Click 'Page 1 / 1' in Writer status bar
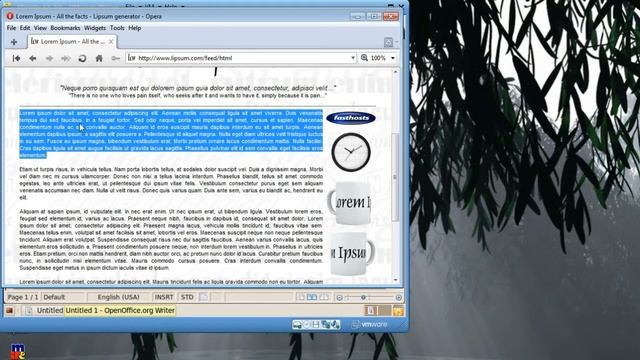The height and width of the screenshot is (360, 640). pyautogui.click(x=23, y=297)
